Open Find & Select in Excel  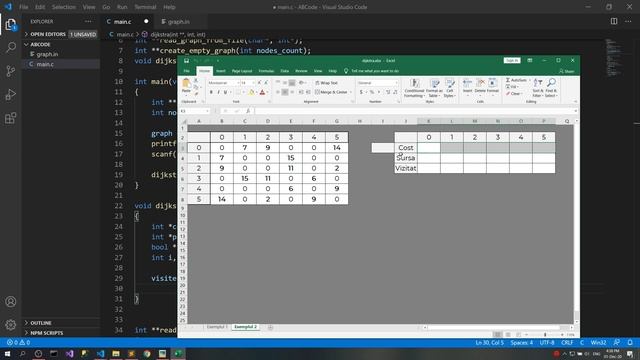[551, 88]
